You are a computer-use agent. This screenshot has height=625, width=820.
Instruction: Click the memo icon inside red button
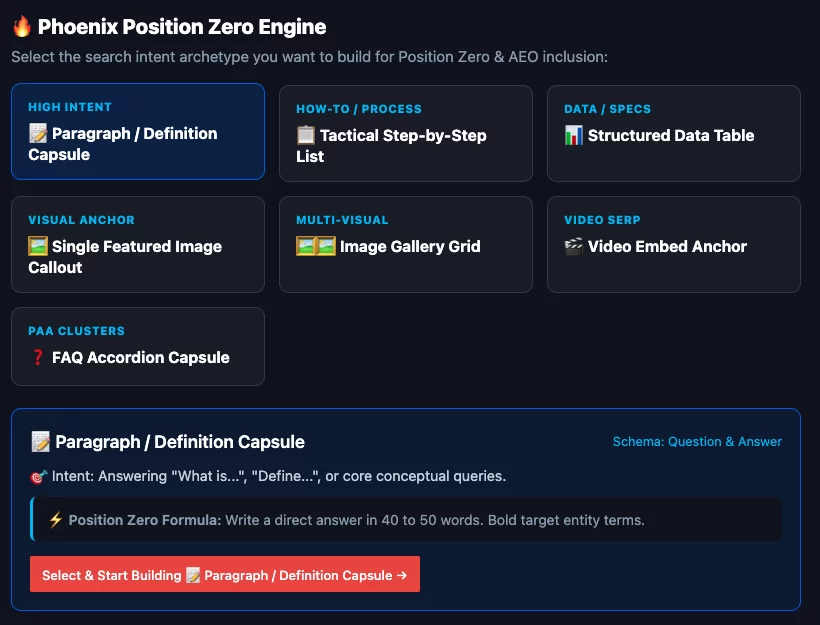[x=193, y=575]
